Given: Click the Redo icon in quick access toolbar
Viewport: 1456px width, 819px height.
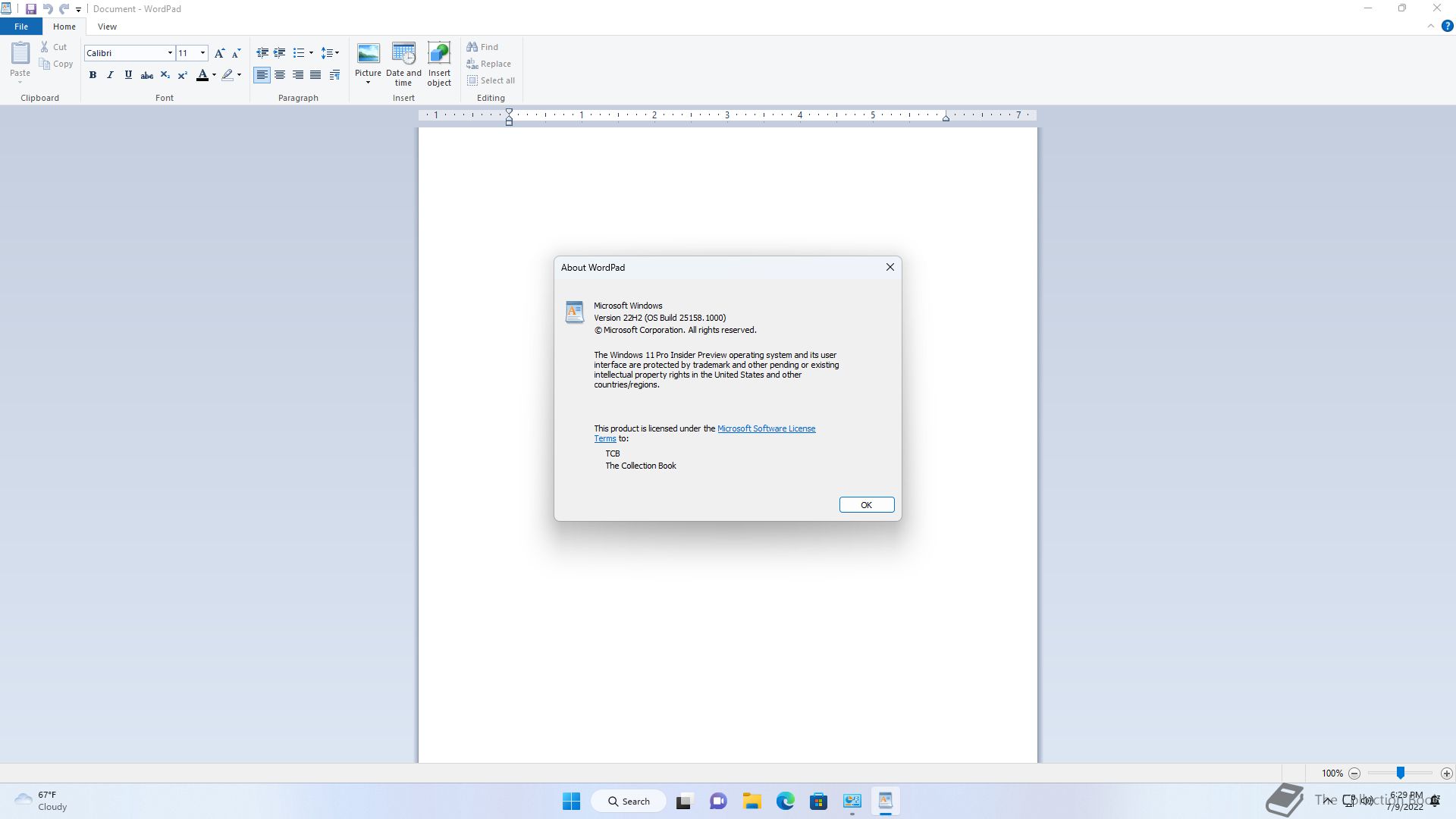Looking at the screenshot, I should click(64, 9).
